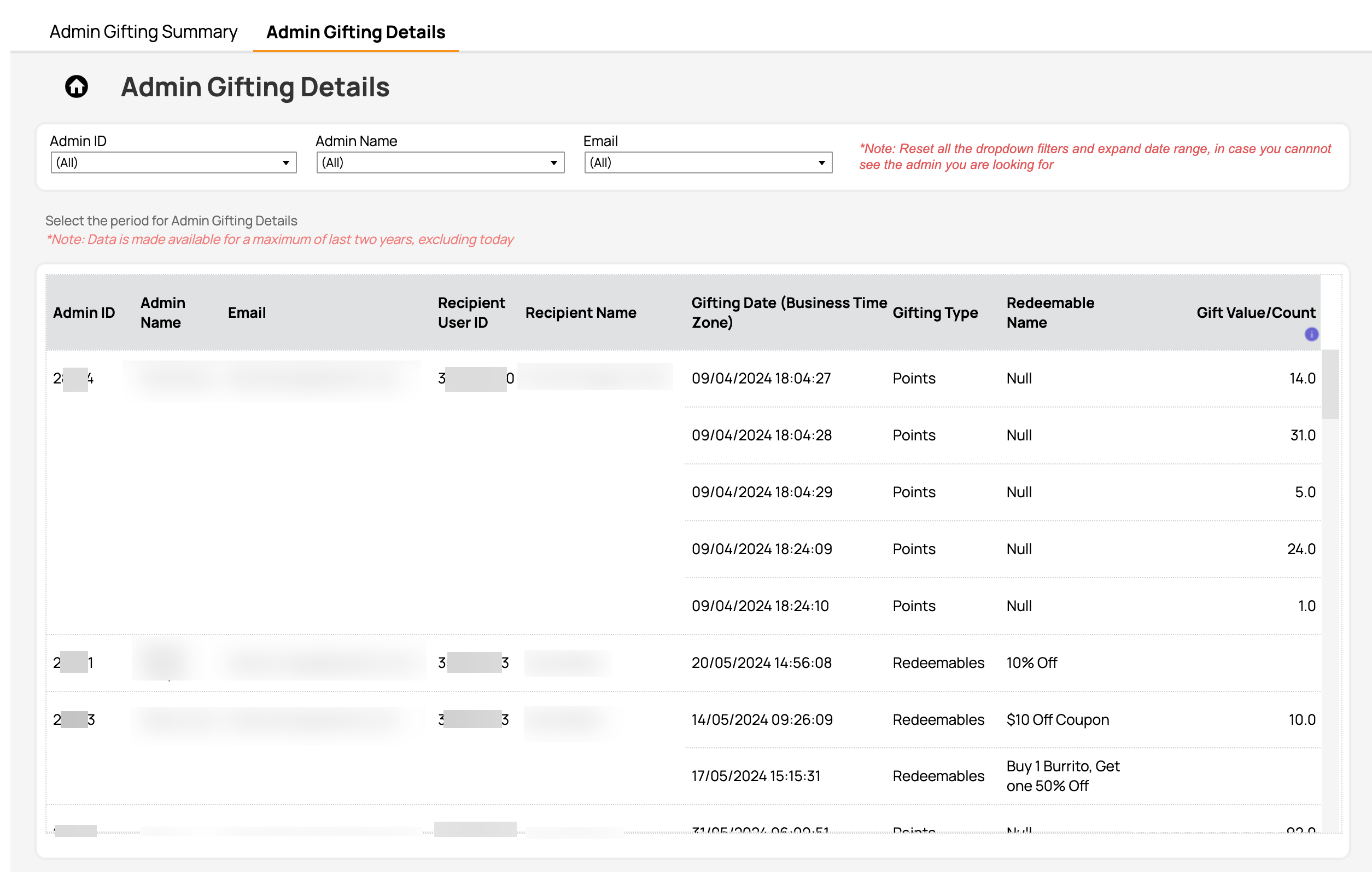The image size is (1372, 872).
Task: Select the 09/04/2024 18:24:10 date cell
Action: [x=760, y=606]
